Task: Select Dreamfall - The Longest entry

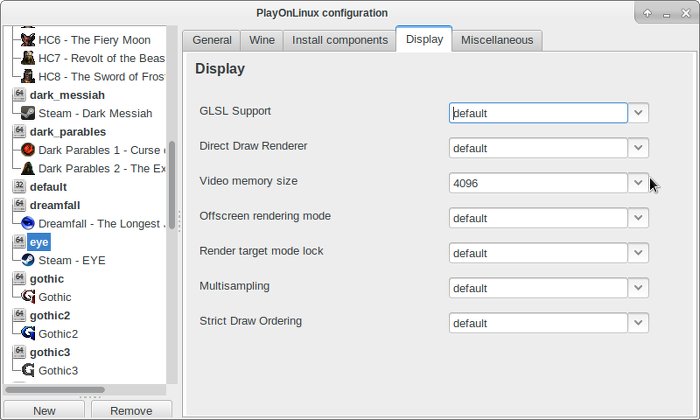Action: tap(102, 224)
